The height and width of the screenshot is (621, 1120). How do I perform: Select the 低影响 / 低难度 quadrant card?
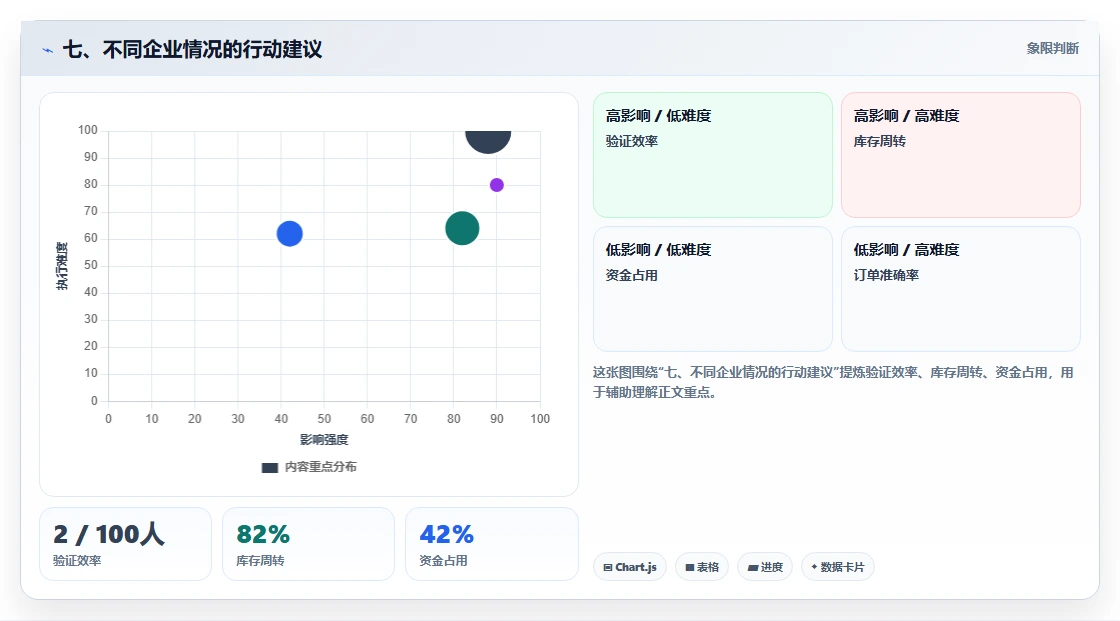click(712, 289)
